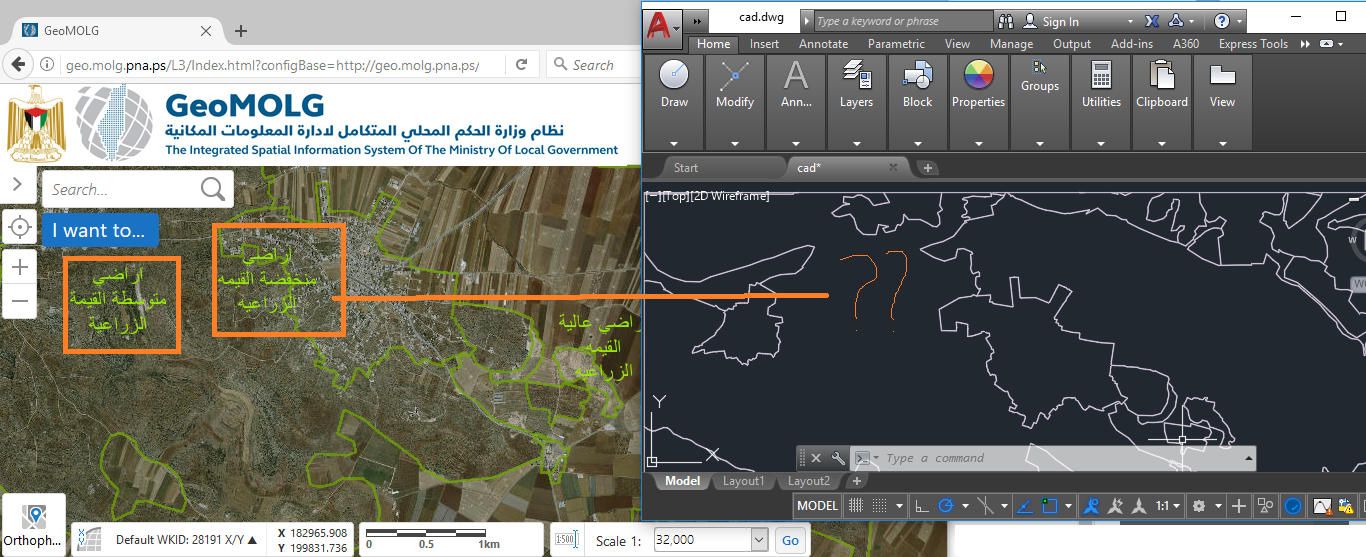This screenshot has height=557, width=1366.
Task: Expand the hidden ribbon tabs double arrow
Action: pyautogui.click(x=1305, y=44)
